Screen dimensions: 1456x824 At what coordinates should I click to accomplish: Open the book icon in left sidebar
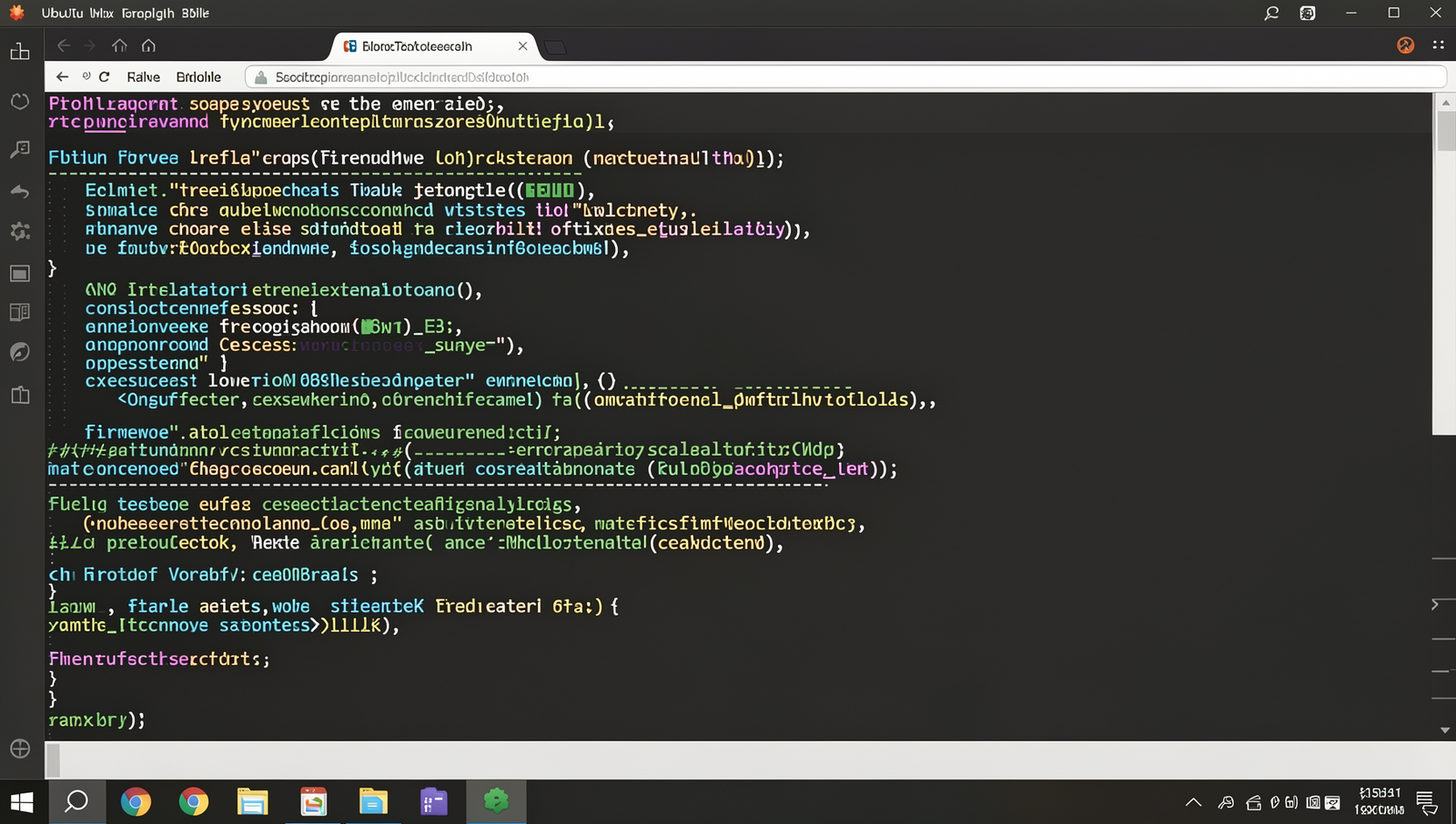[20, 395]
